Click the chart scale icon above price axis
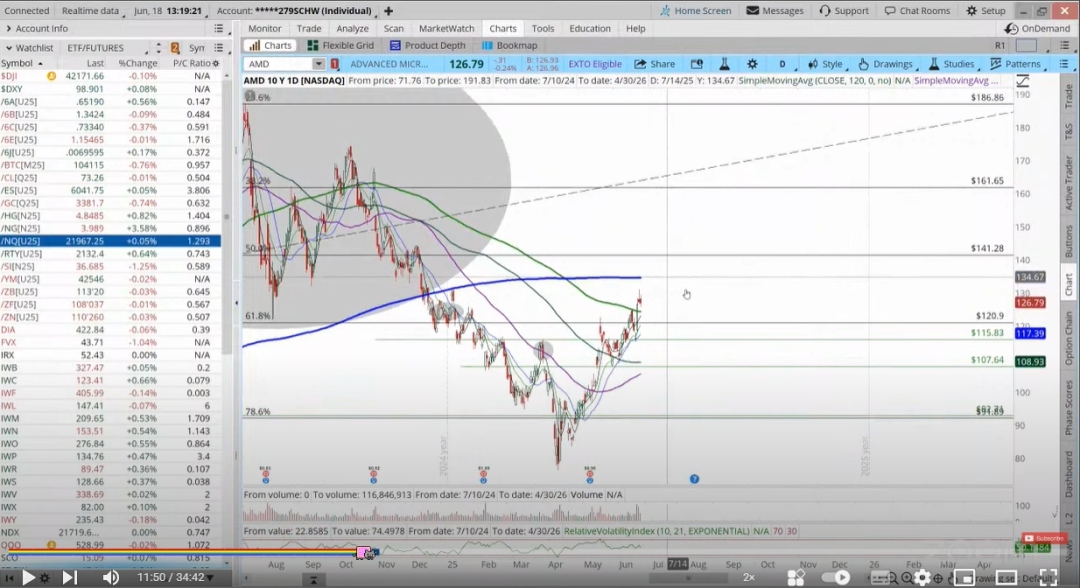 tap(1023, 81)
